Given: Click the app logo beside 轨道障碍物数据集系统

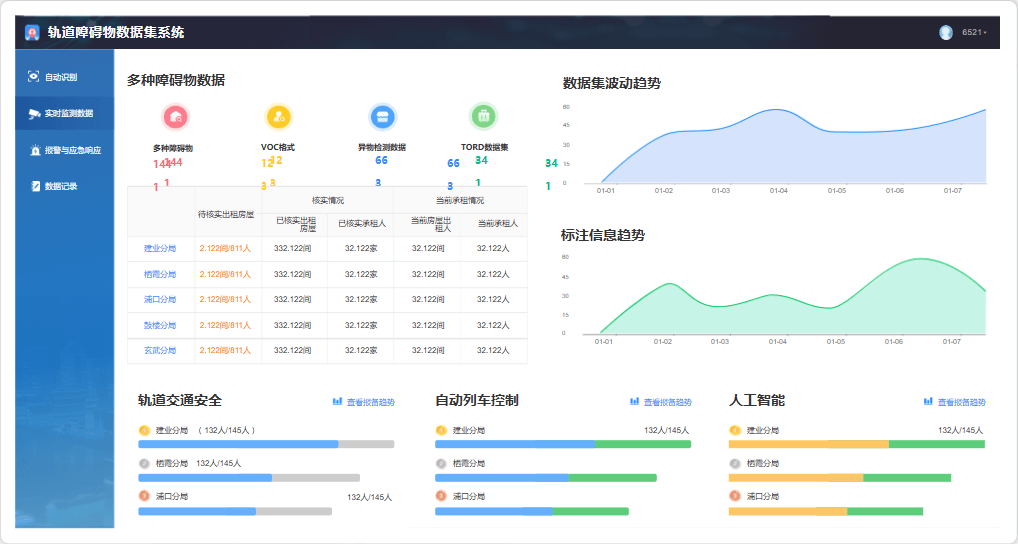Looking at the screenshot, I should pyautogui.click(x=33, y=33).
